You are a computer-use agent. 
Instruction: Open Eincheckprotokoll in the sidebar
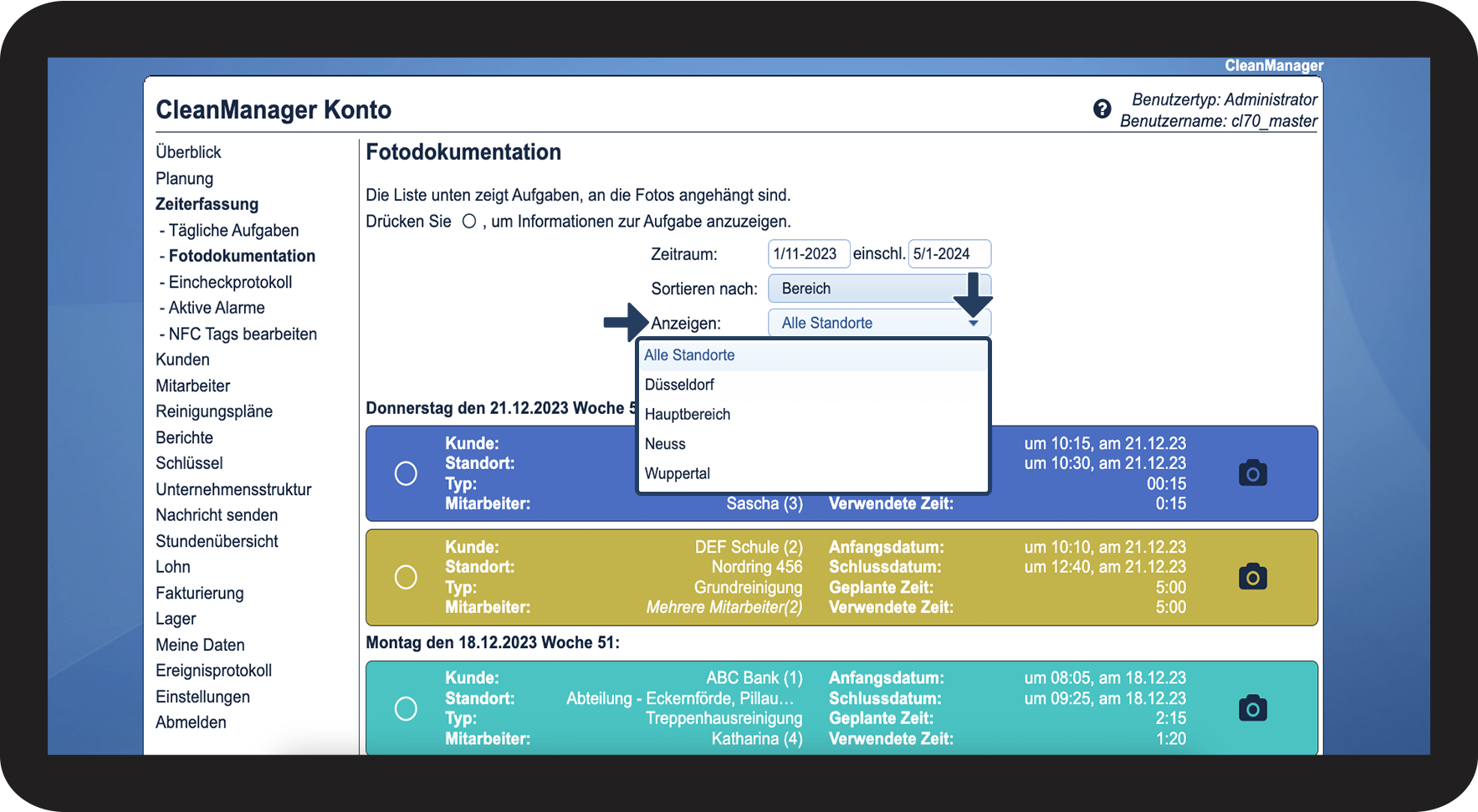pos(230,282)
